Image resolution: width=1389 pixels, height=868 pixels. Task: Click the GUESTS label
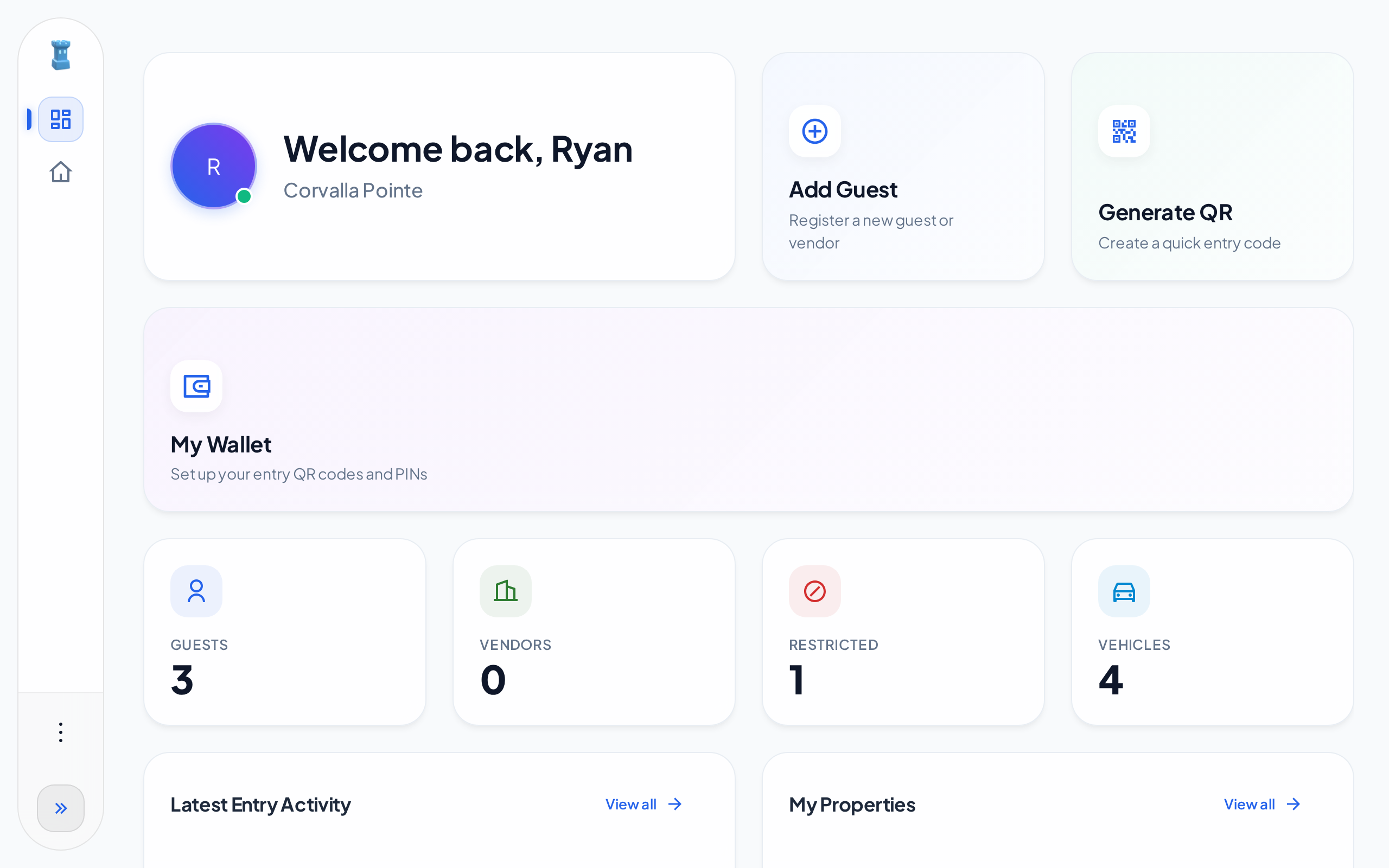(199, 644)
